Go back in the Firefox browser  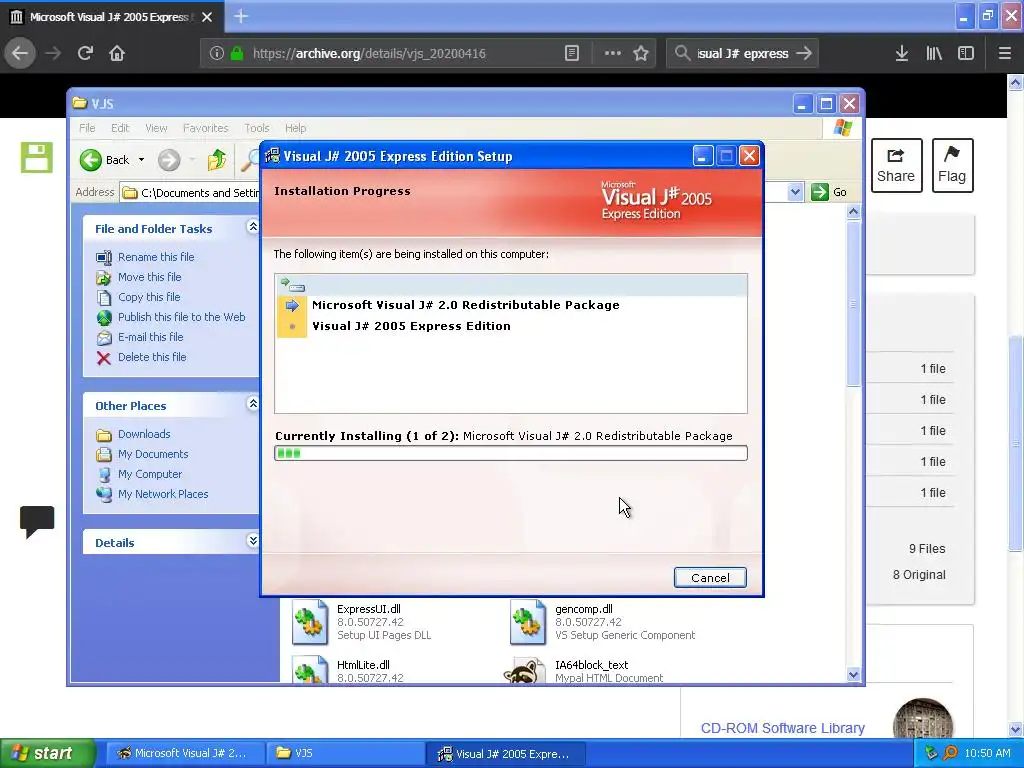(20, 53)
